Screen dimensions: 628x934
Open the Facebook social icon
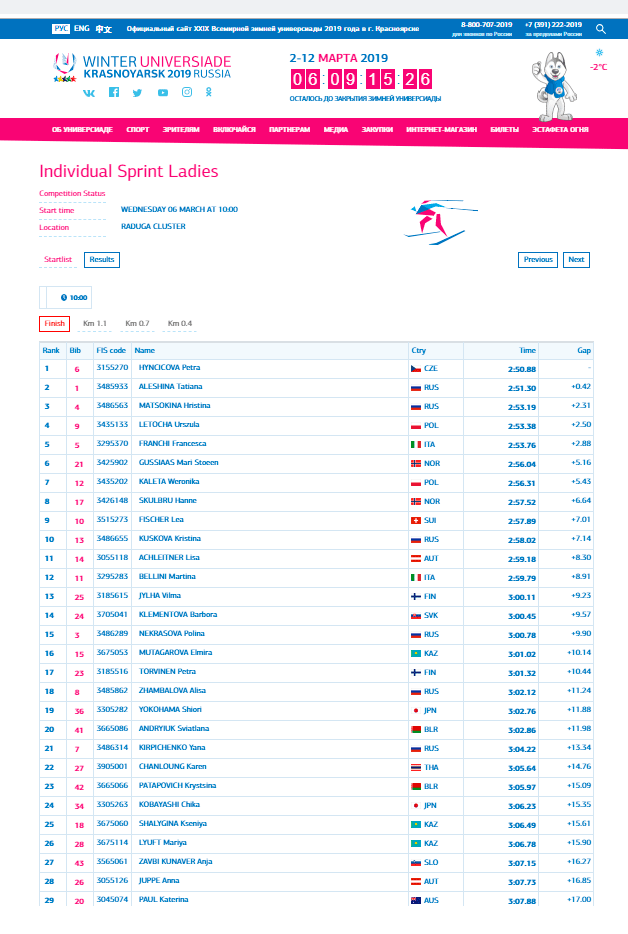[x=114, y=92]
